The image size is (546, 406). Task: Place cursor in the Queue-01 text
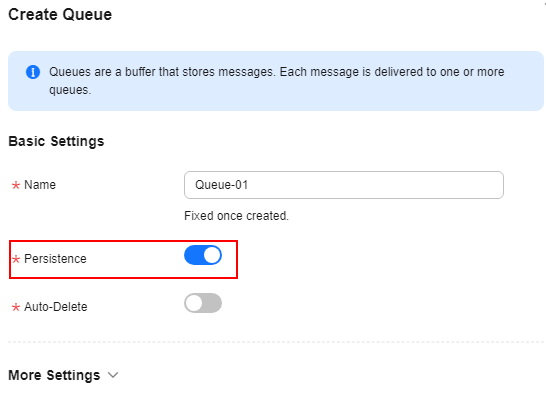221,185
